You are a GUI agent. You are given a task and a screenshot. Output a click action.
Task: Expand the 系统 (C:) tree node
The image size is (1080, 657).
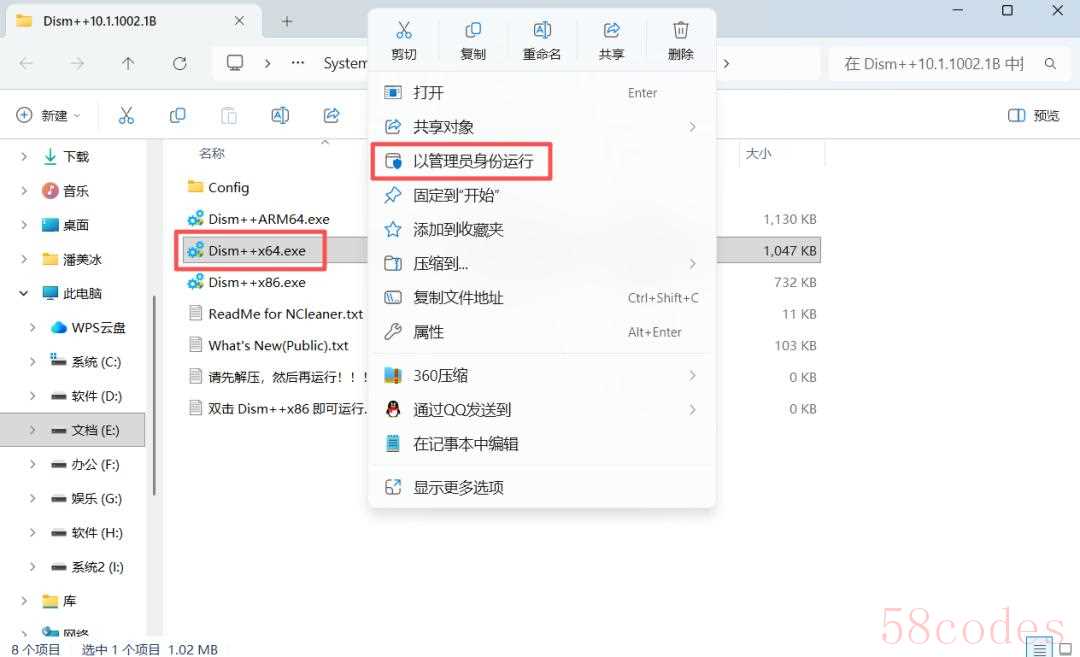pos(32,362)
